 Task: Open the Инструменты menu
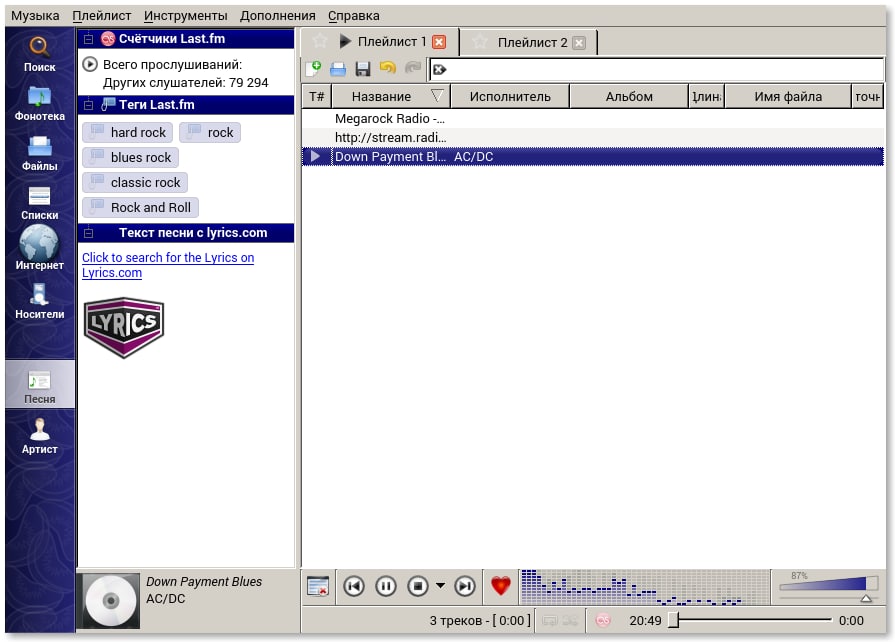coord(186,16)
